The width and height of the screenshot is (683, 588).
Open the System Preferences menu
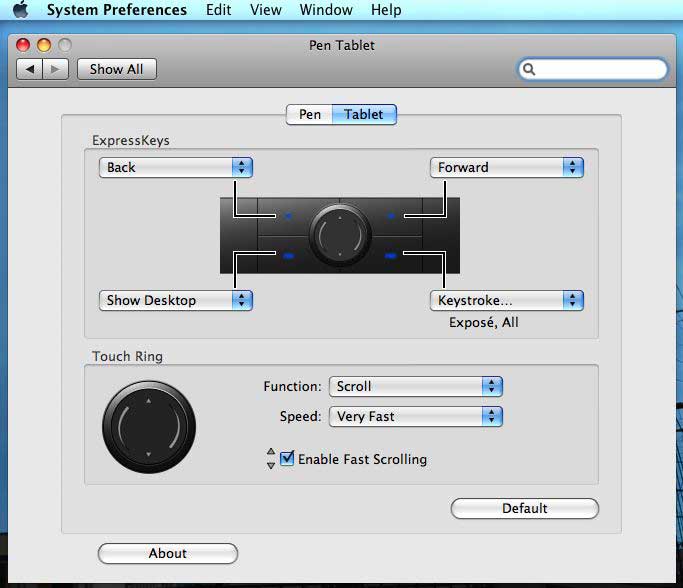pyautogui.click(x=117, y=10)
